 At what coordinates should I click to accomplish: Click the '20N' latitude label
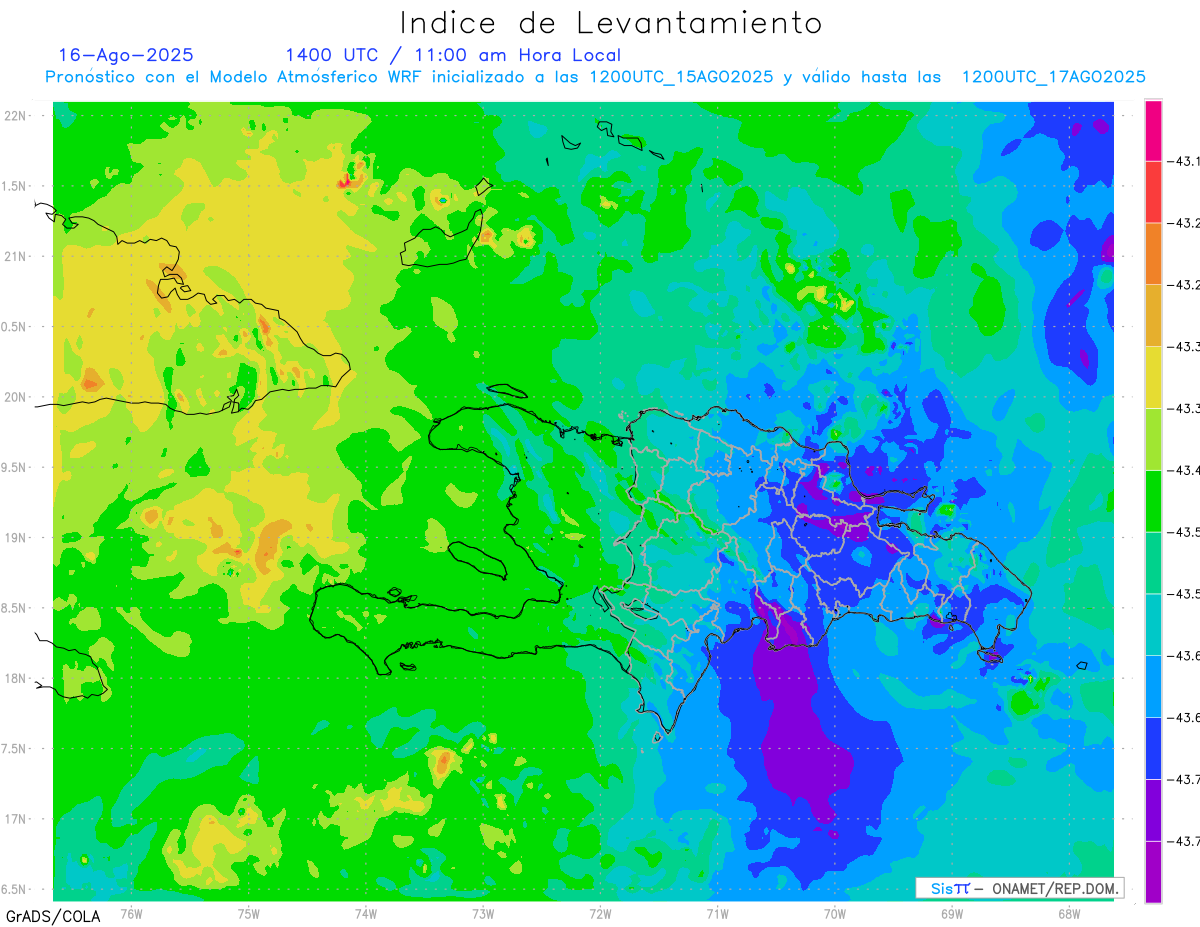click(16, 397)
